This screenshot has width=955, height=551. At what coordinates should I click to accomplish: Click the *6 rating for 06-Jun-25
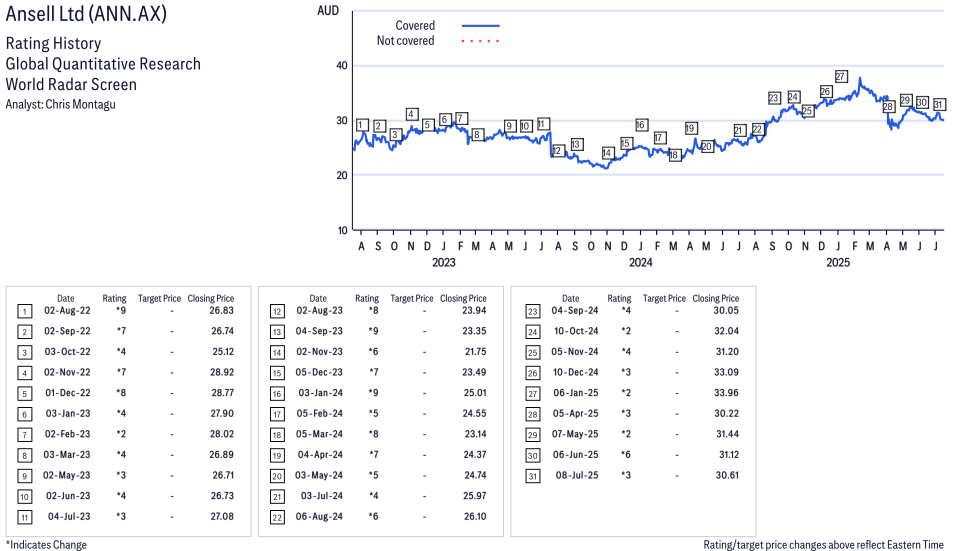coord(626,455)
